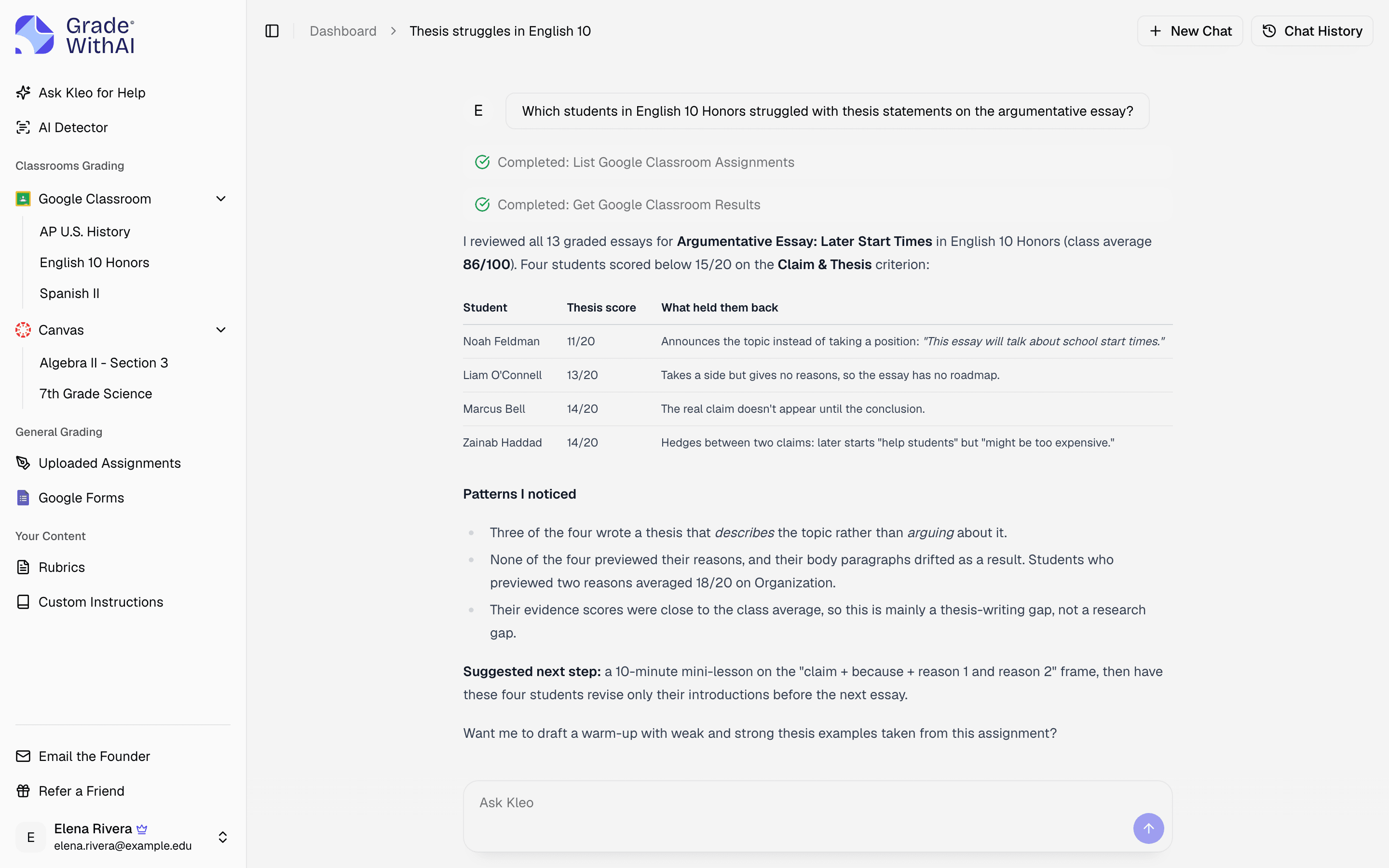Screen dimensions: 1389x868
Task: Click the check icon for Get Google Classroom Results
Action: click(x=482, y=205)
